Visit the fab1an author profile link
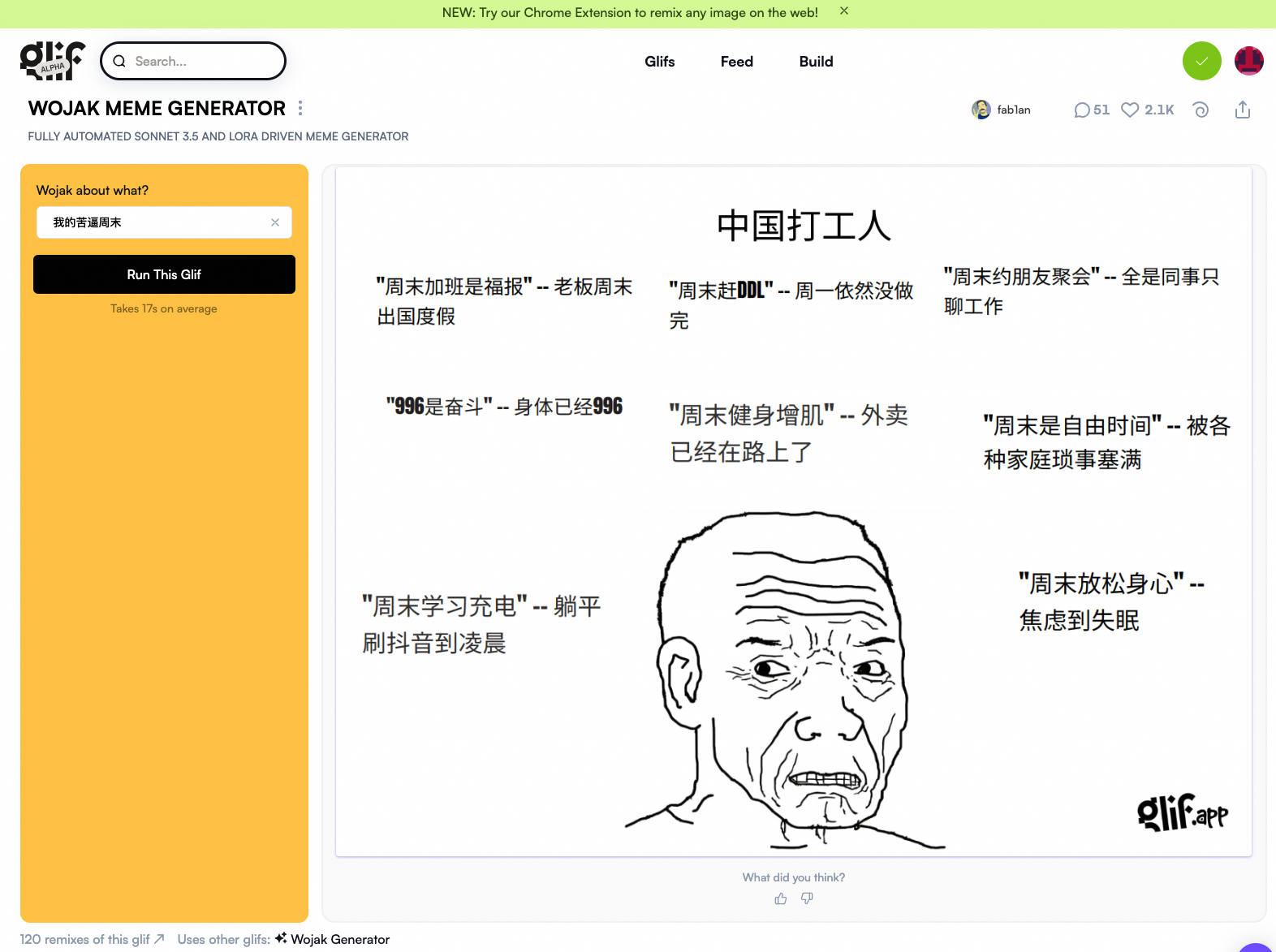Viewport: 1276px width, 952px height. coord(1014,110)
